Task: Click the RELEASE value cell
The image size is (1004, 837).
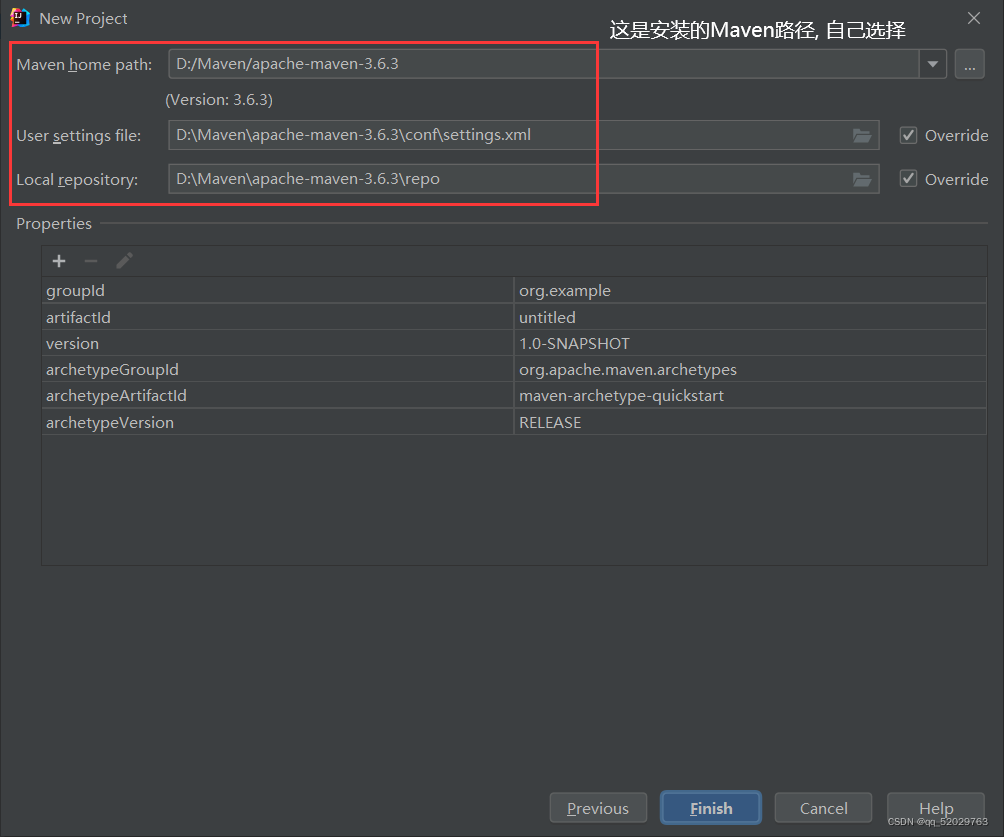Action: click(x=750, y=422)
